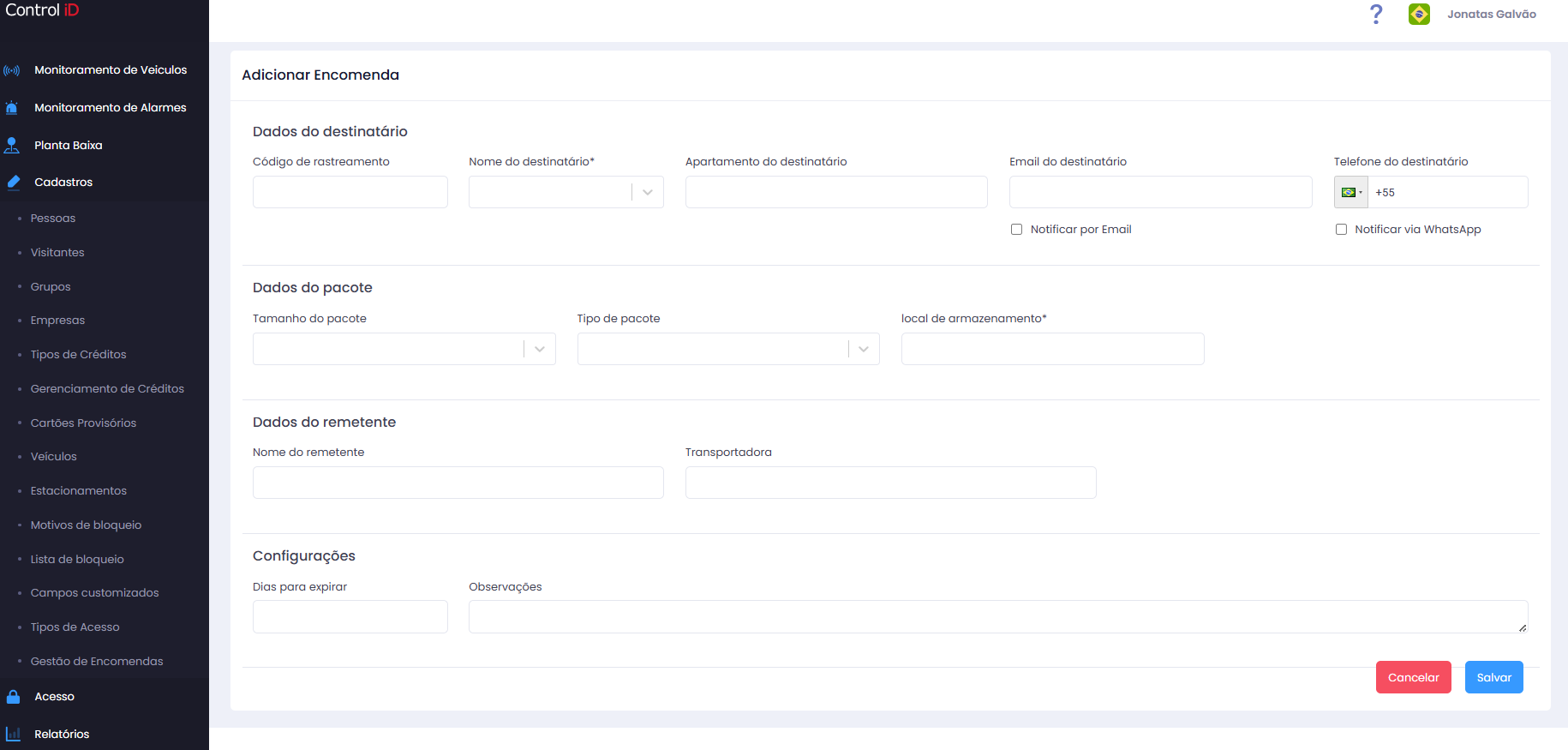Image resolution: width=1568 pixels, height=750 pixels.
Task: Enable Notificar por Email checkbox
Action: 1016,230
